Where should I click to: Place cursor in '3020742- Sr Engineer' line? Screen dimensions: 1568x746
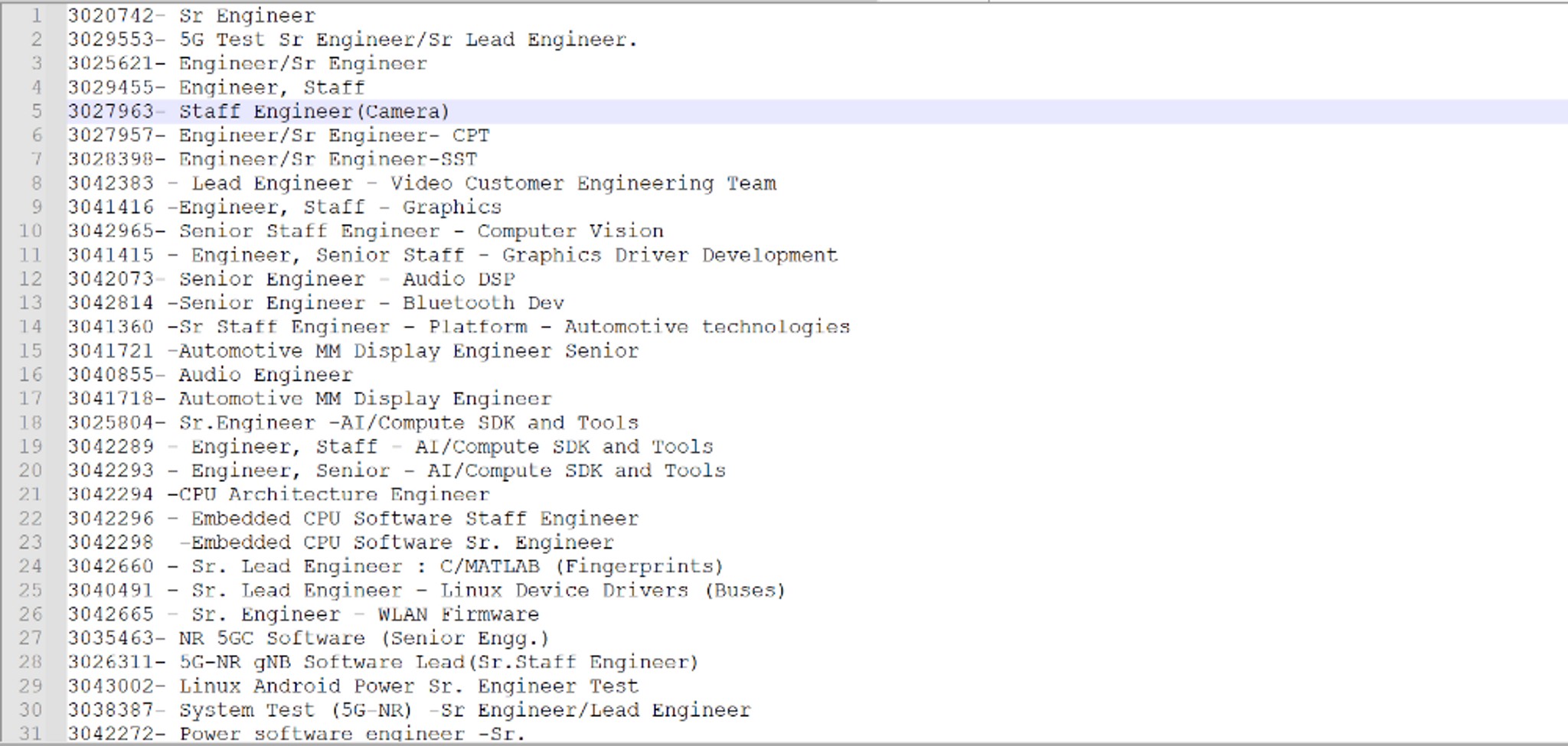[x=191, y=16]
